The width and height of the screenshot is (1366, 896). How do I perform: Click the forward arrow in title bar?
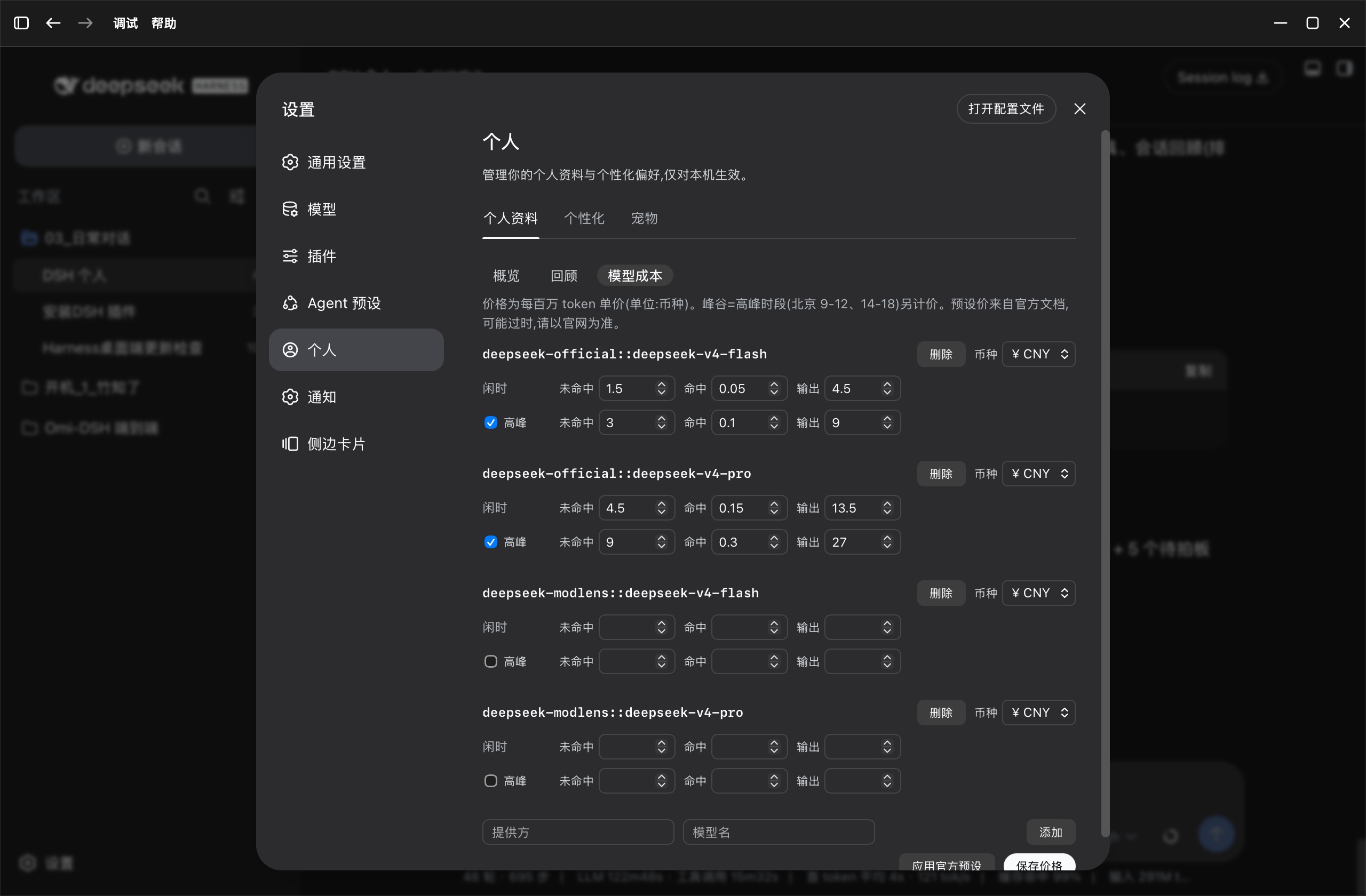click(x=85, y=23)
